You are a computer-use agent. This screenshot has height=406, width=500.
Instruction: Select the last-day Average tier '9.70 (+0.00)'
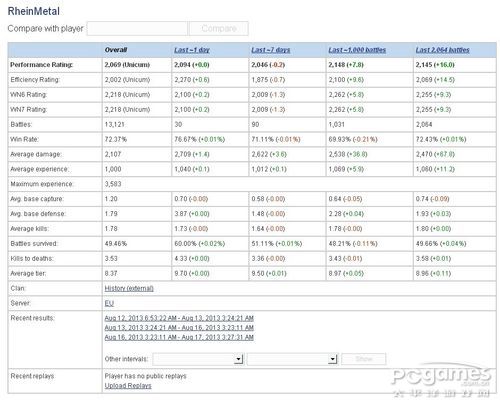(192, 273)
